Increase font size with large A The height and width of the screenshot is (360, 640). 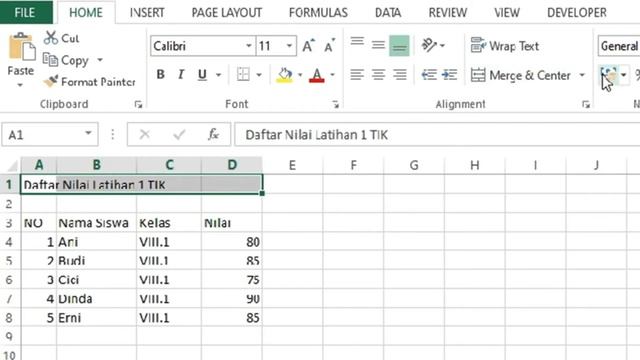coord(309,46)
